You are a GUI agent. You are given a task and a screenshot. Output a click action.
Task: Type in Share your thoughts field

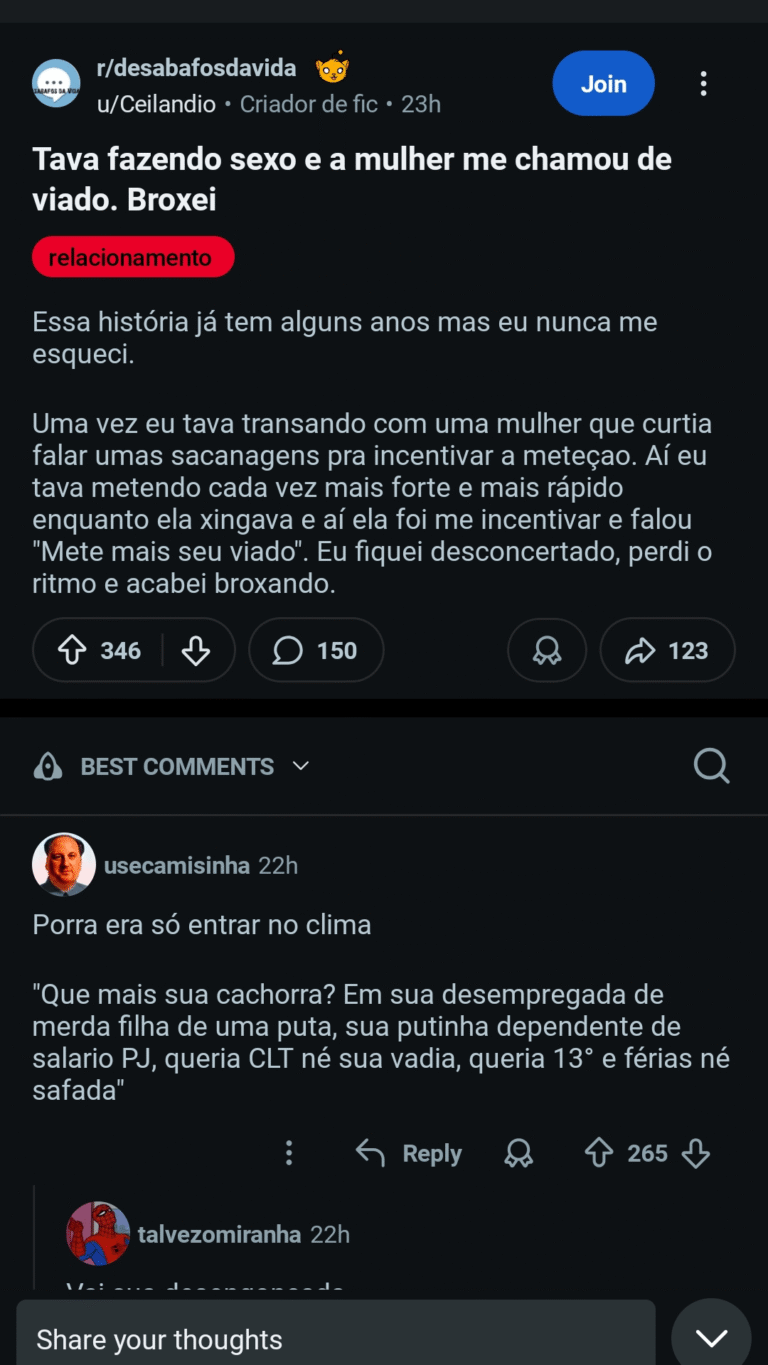pos(335,1339)
